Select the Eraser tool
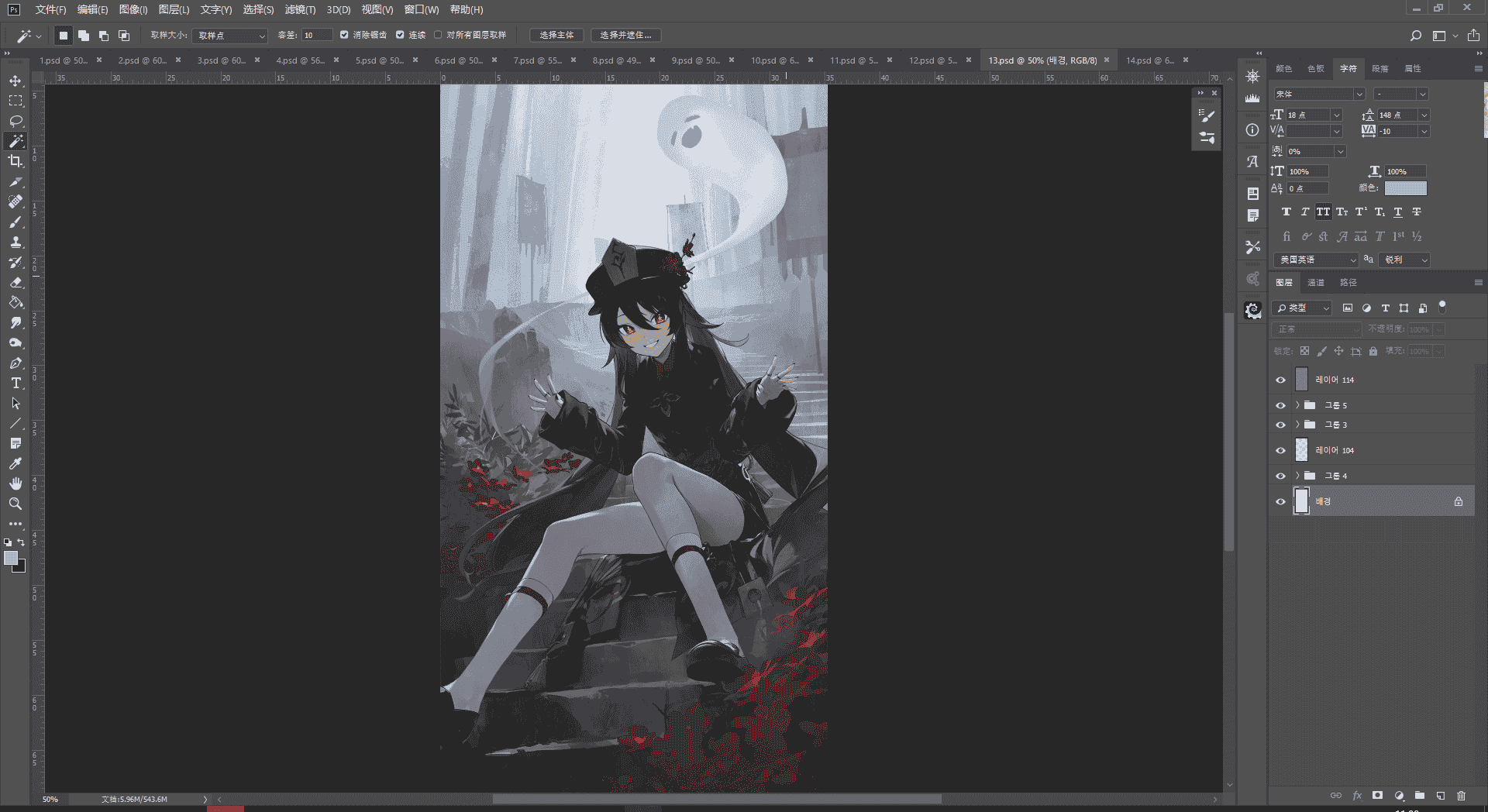 (15, 282)
